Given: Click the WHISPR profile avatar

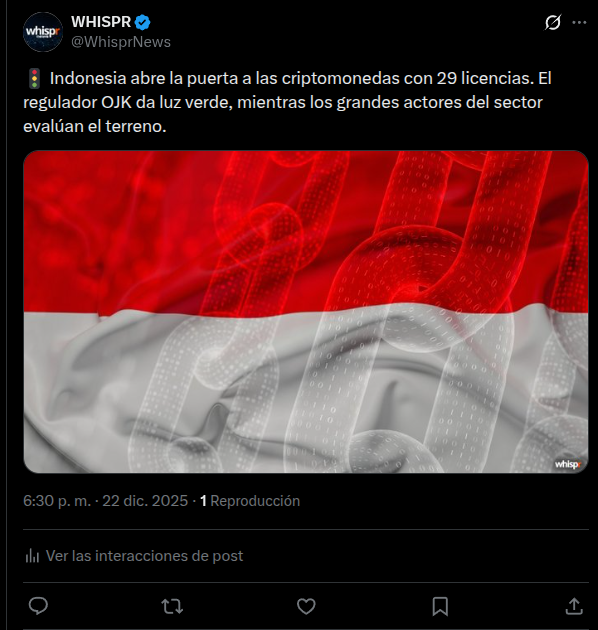Looking at the screenshot, I should point(43,32).
